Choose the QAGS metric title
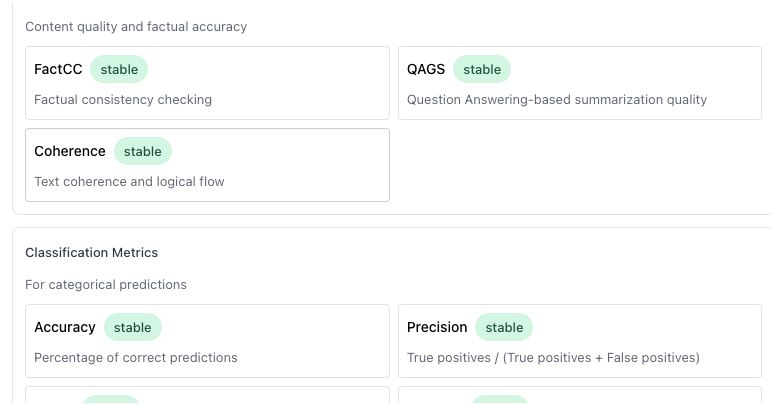 pos(426,69)
